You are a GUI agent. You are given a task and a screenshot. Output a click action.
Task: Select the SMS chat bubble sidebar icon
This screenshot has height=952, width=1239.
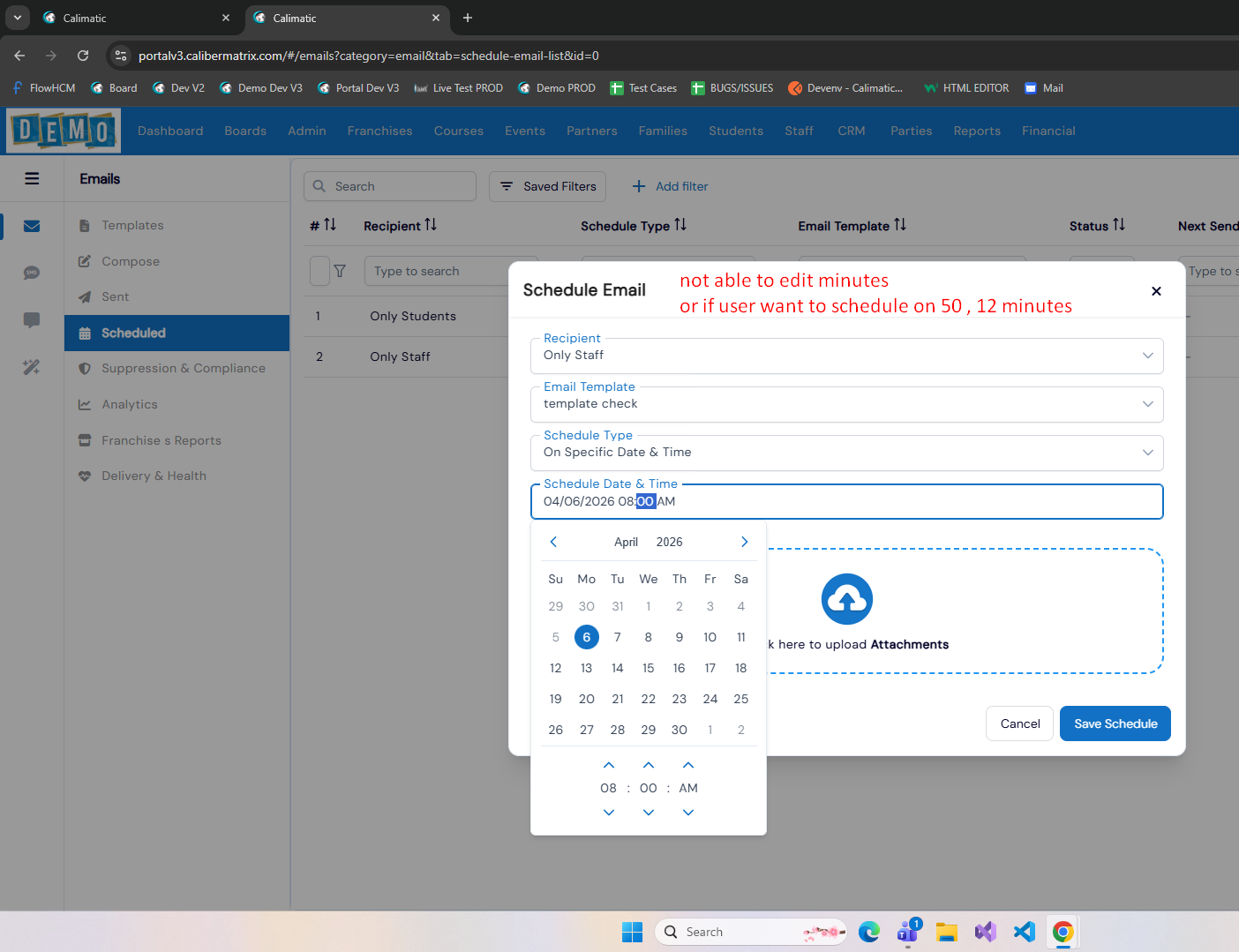tap(32, 273)
